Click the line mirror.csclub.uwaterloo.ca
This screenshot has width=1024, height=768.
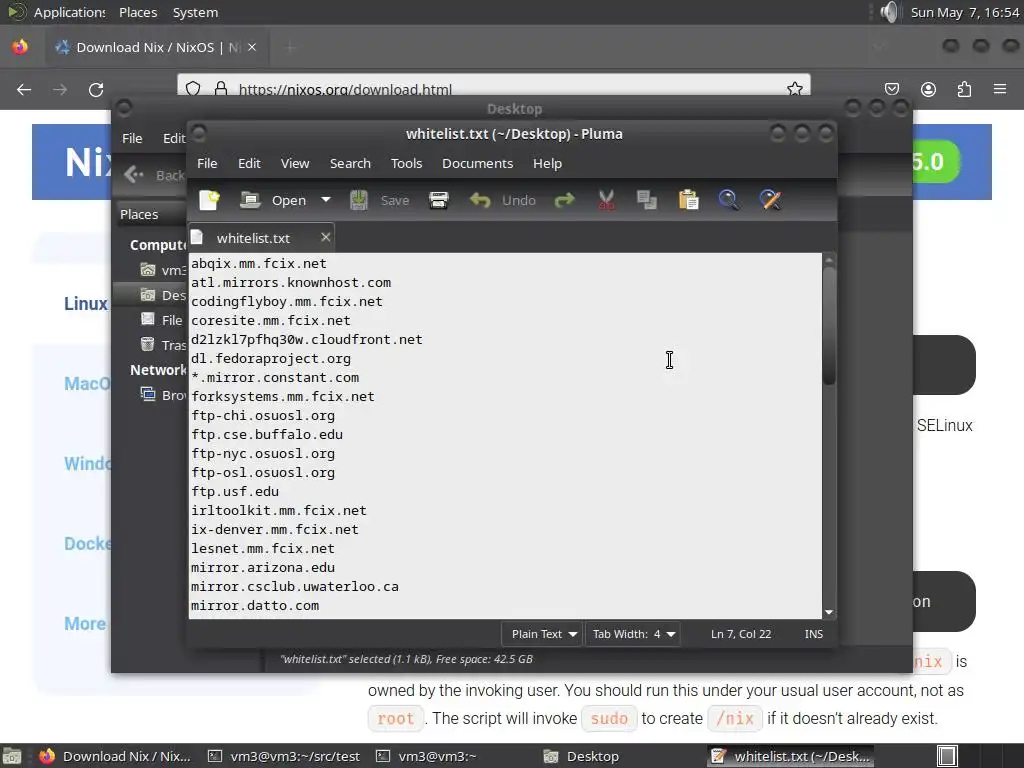pyautogui.click(x=295, y=586)
